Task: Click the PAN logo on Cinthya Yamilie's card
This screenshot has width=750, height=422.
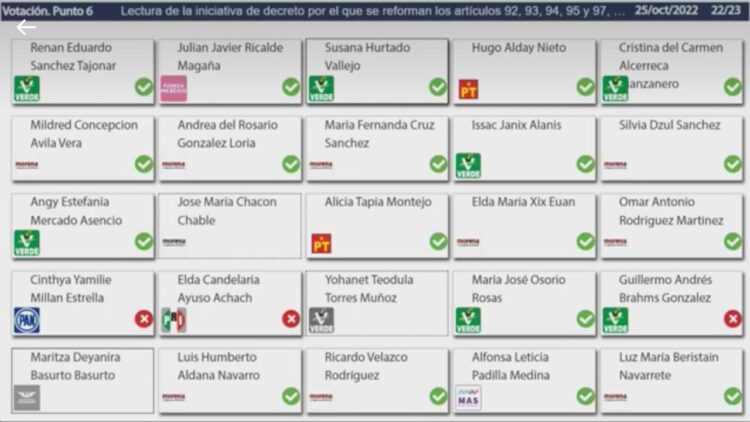Action: pos(27,320)
